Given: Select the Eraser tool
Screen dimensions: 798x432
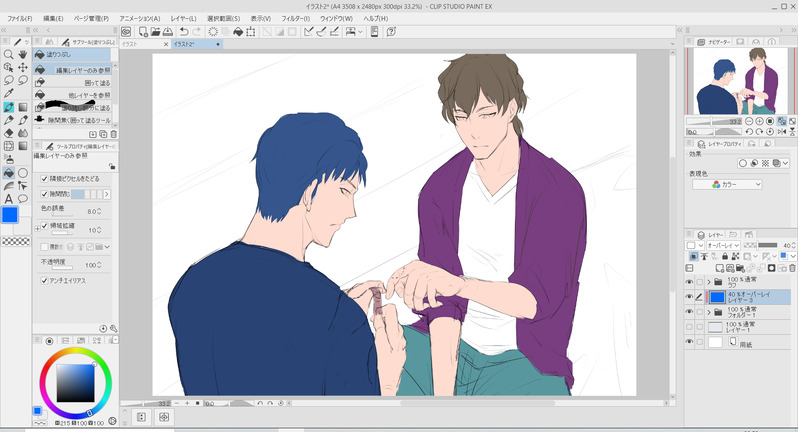Looking at the screenshot, I should pyautogui.click(x=8, y=133).
